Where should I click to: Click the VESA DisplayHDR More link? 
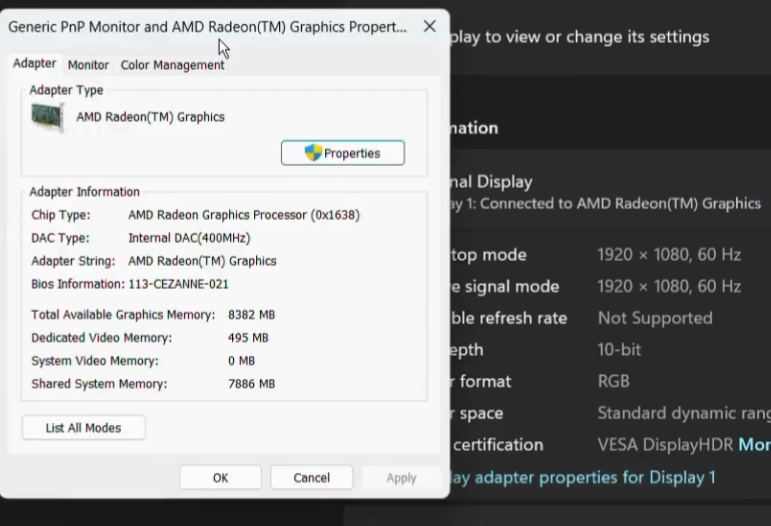point(755,444)
